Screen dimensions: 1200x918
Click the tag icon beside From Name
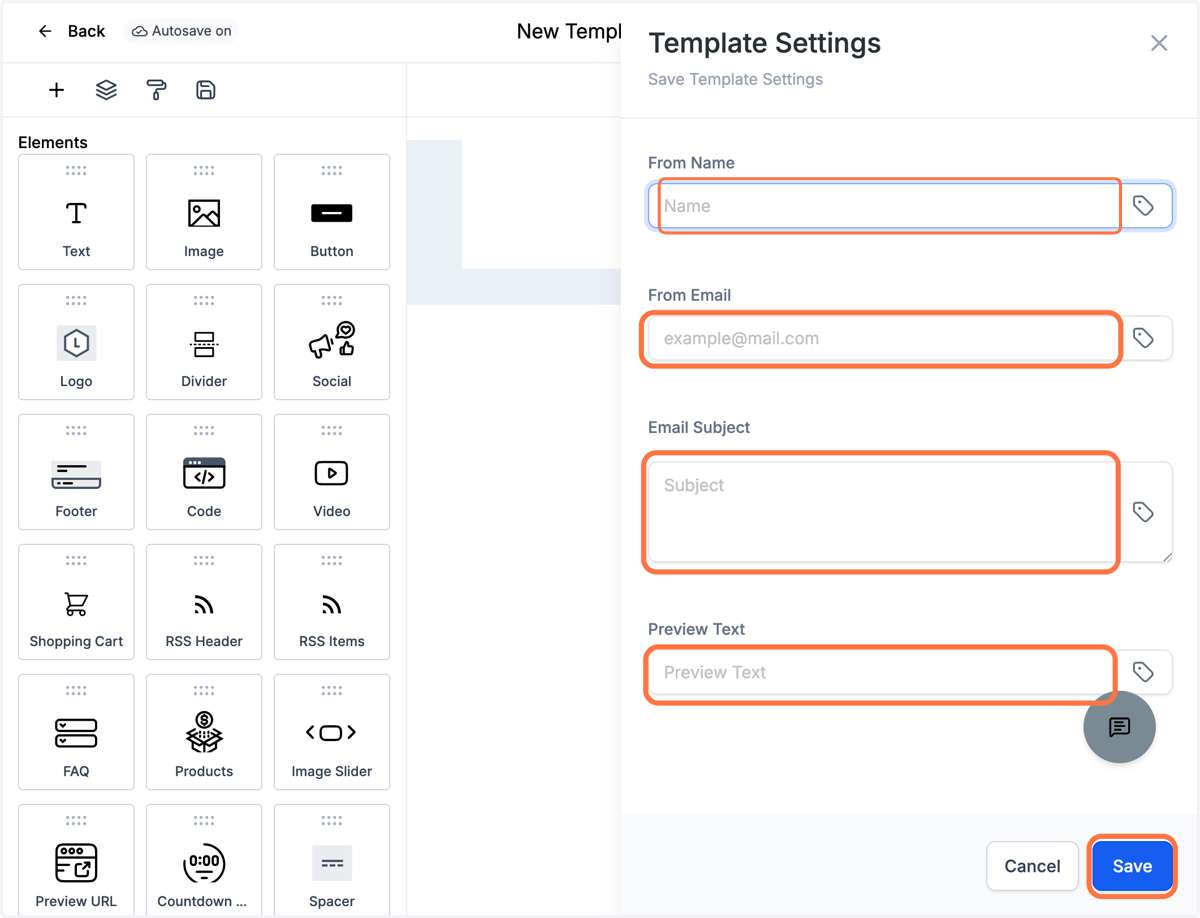[1143, 206]
